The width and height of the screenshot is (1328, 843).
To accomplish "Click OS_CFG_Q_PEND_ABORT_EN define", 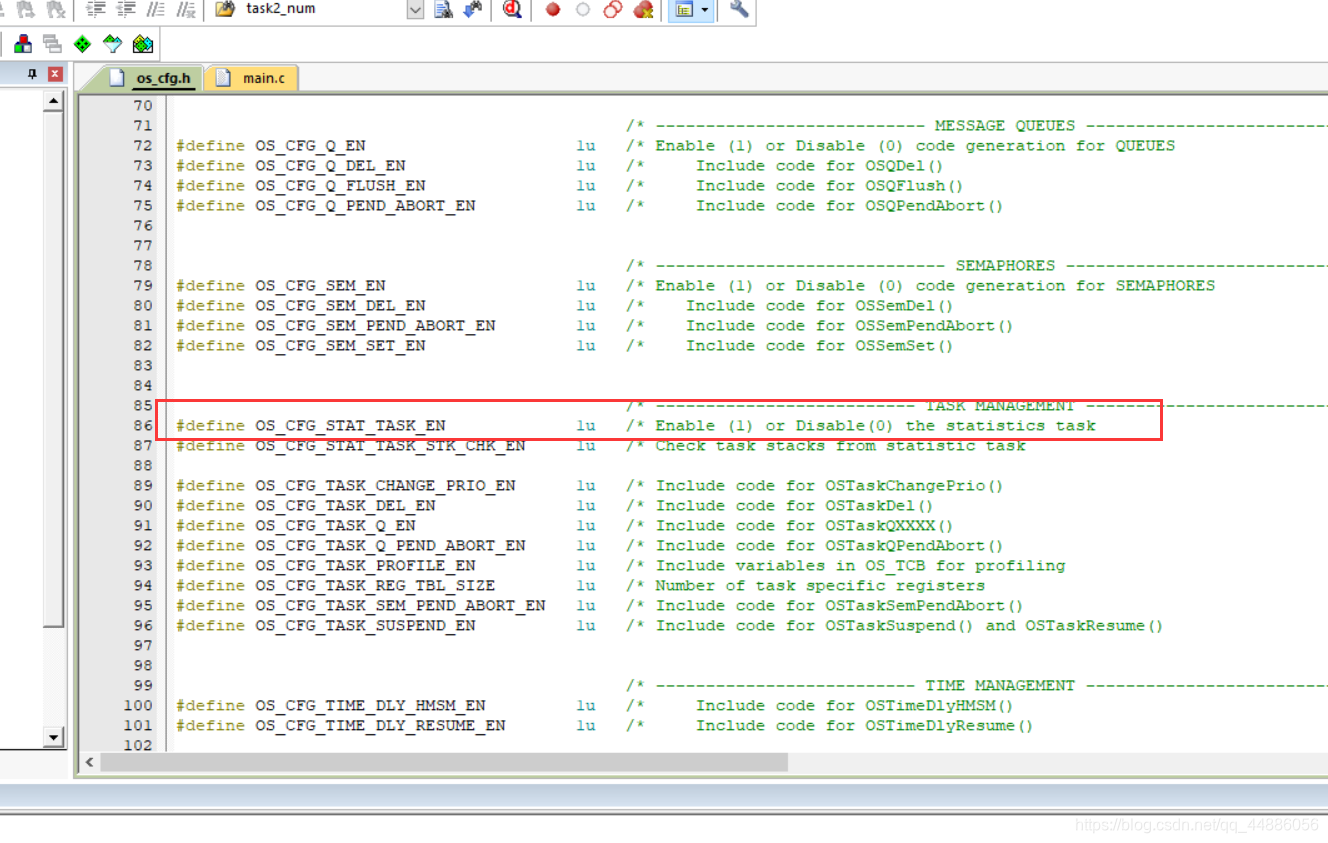I will pyautogui.click(x=365, y=206).
